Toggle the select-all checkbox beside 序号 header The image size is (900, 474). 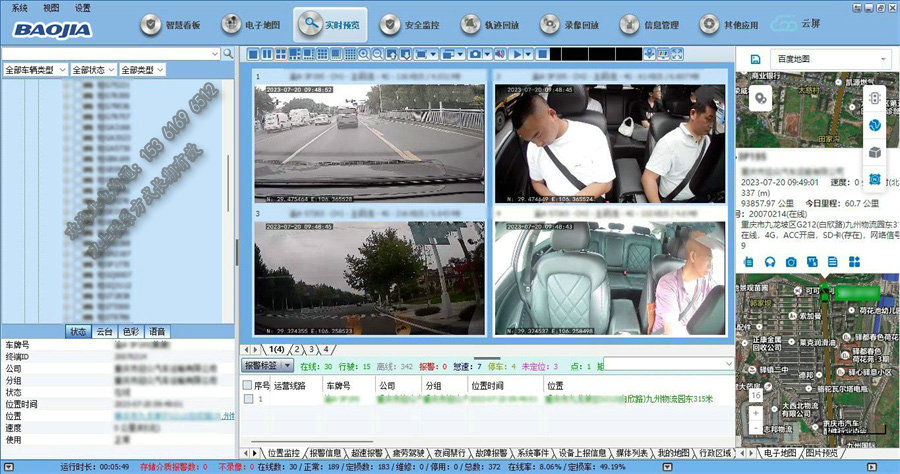coord(249,384)
